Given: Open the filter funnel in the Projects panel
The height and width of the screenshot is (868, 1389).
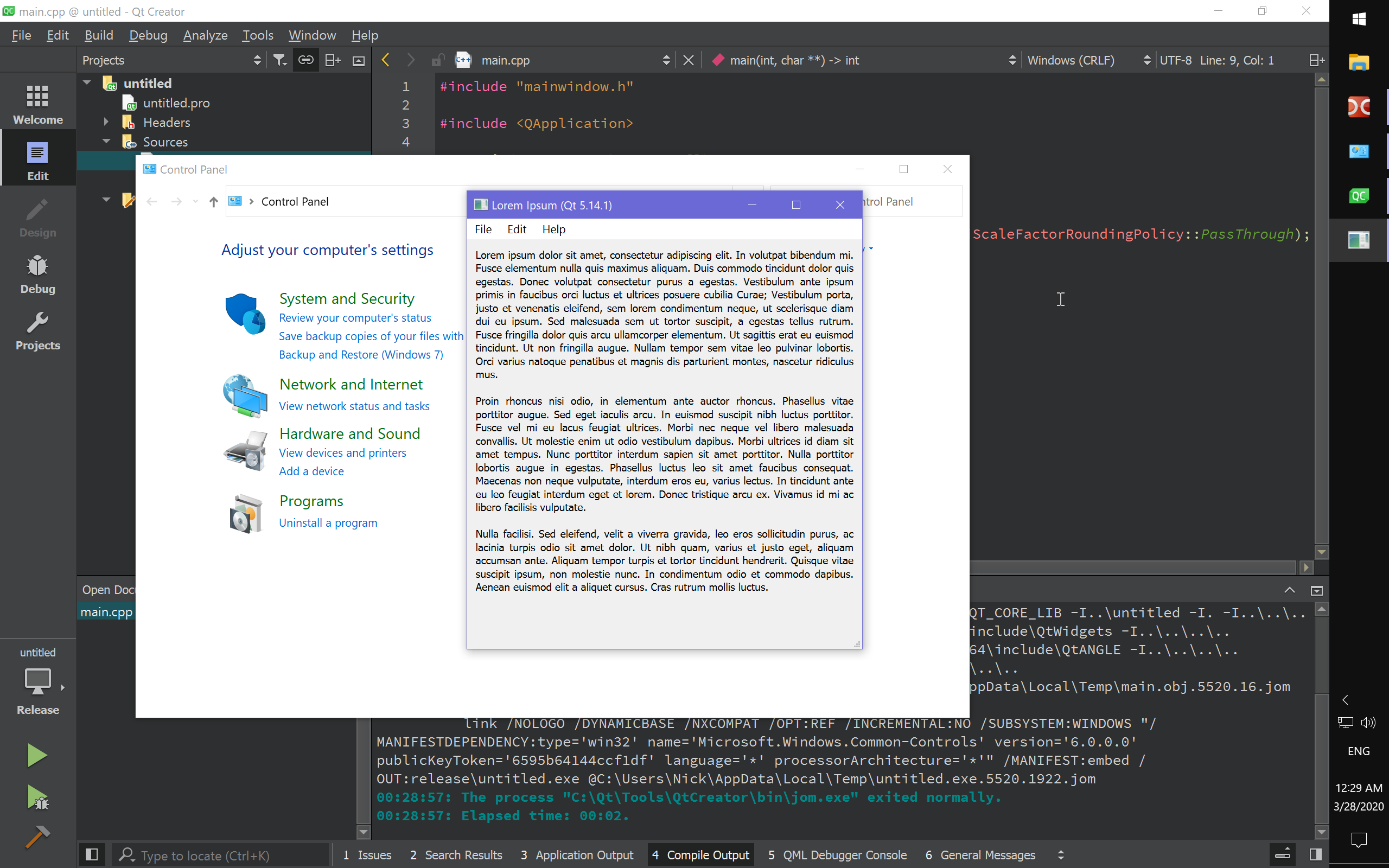Looking at the screenshot, I should pos(279,60).
